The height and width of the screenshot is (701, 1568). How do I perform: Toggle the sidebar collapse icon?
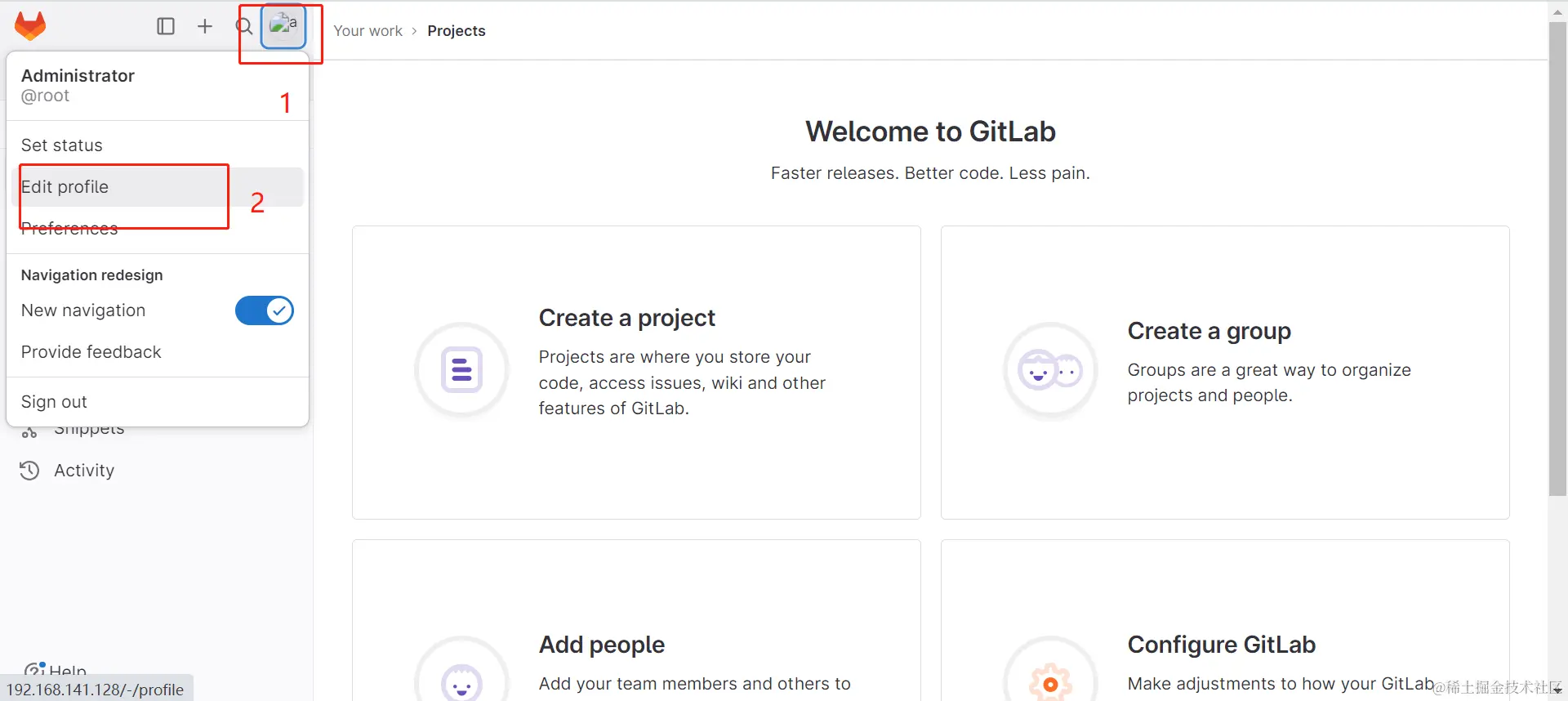166,26
